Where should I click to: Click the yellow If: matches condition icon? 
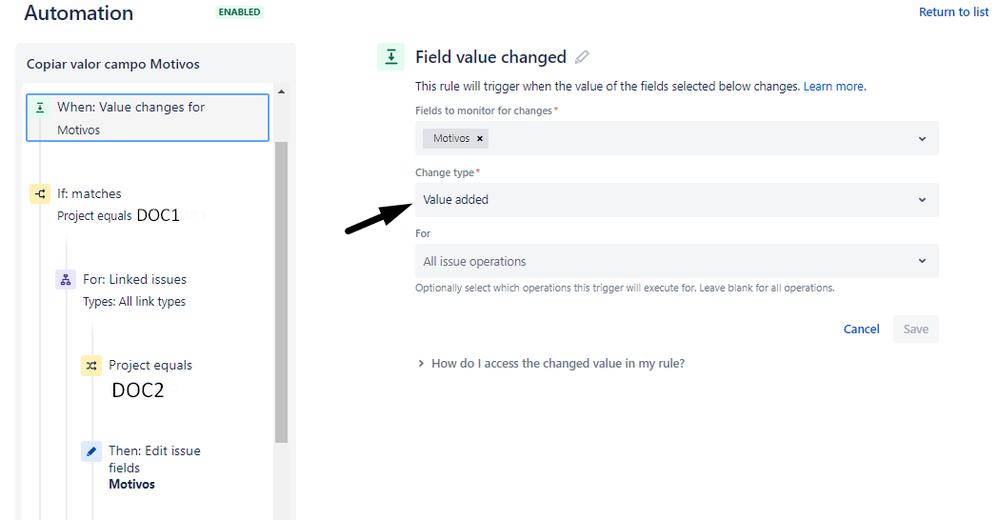(40, 193)
